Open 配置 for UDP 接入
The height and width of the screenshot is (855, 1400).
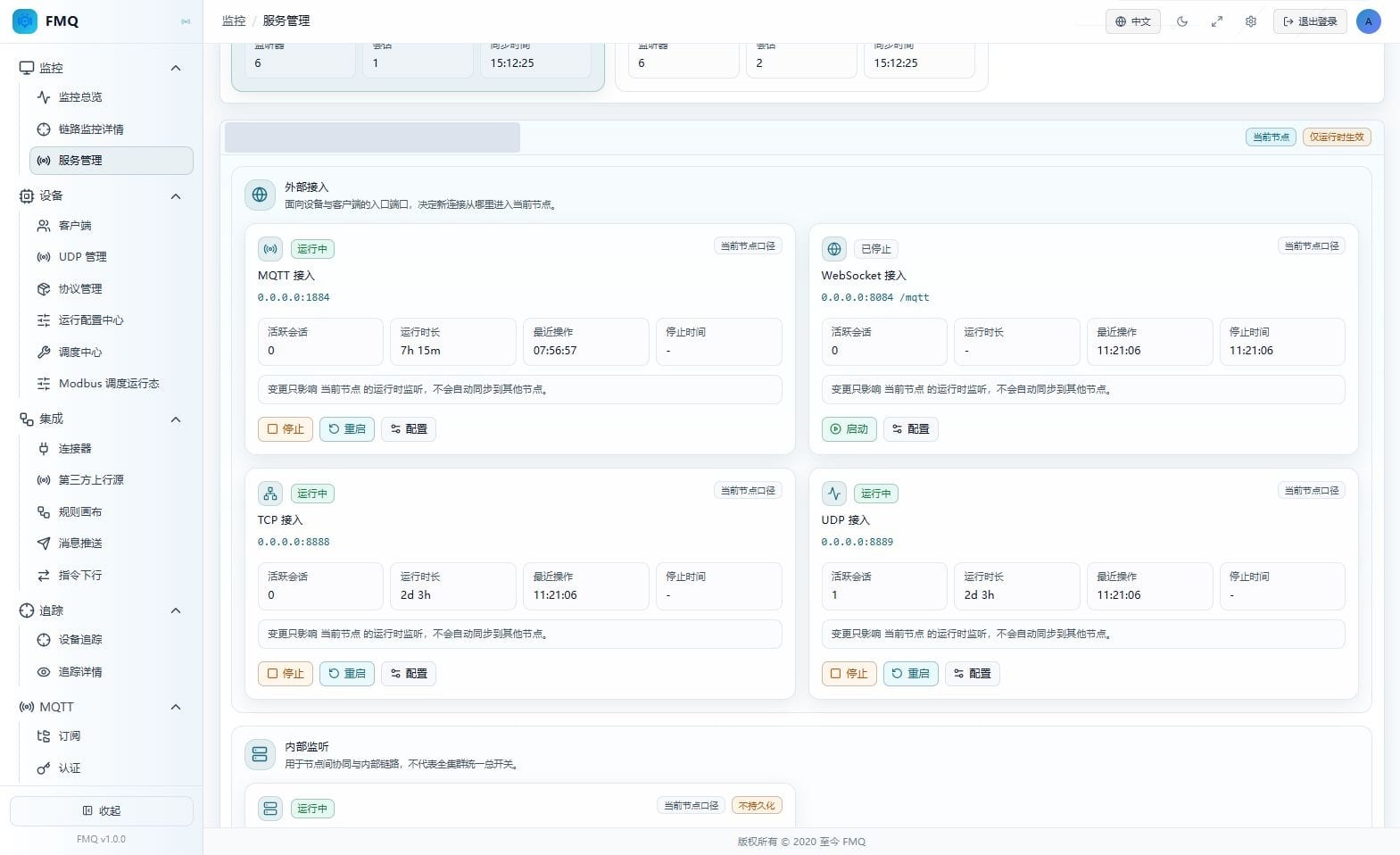point(973,673)
